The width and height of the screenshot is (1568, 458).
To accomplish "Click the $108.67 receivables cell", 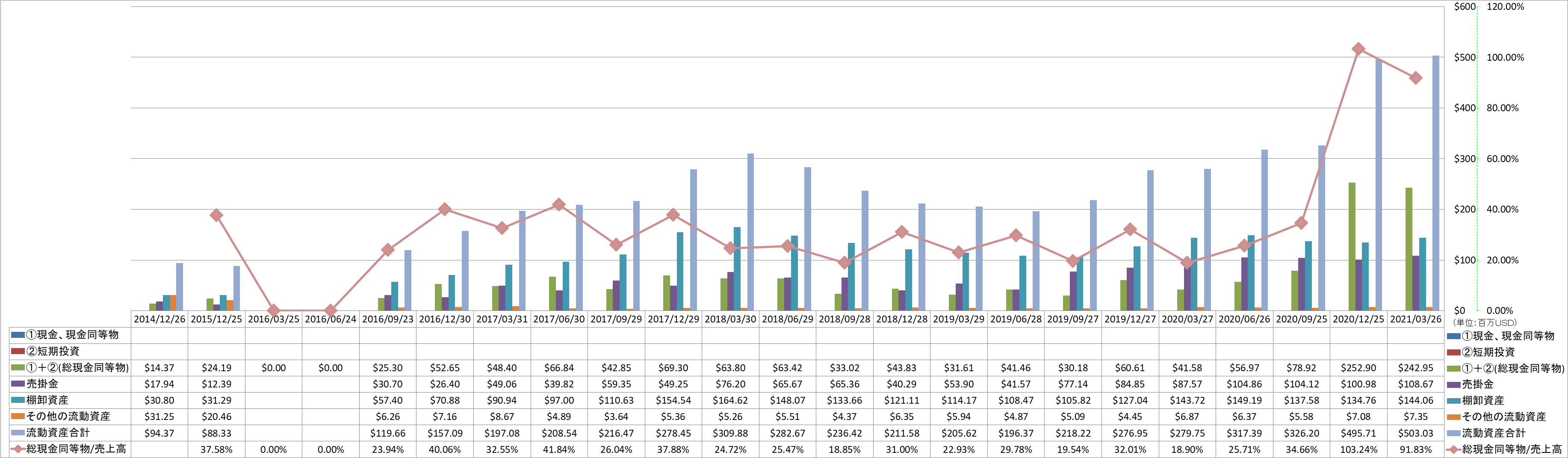I will click(x=1416, y=384).
